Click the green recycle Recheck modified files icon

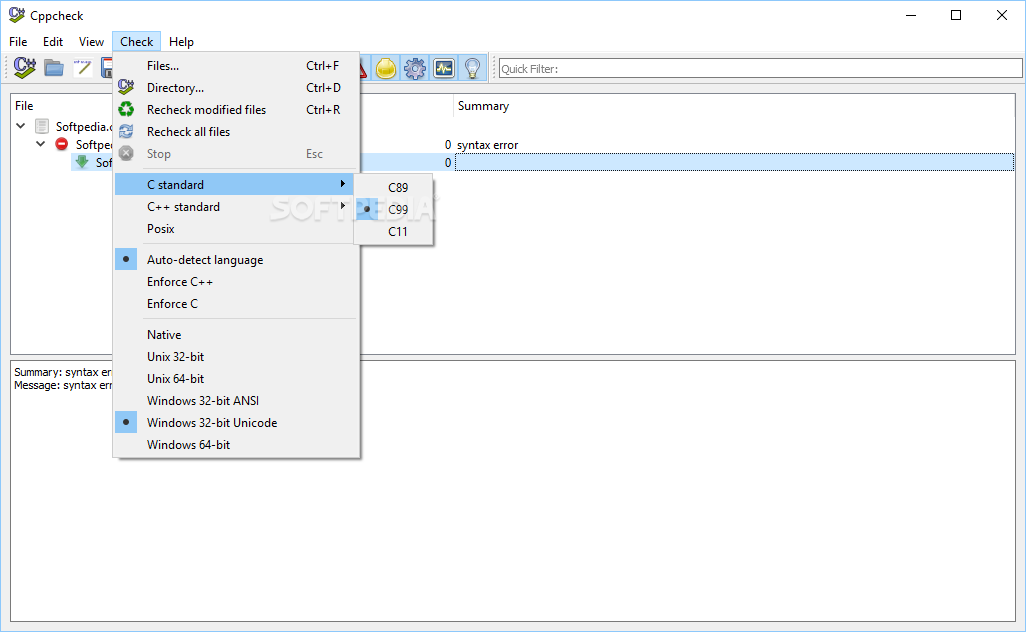[x=126, y=109]
